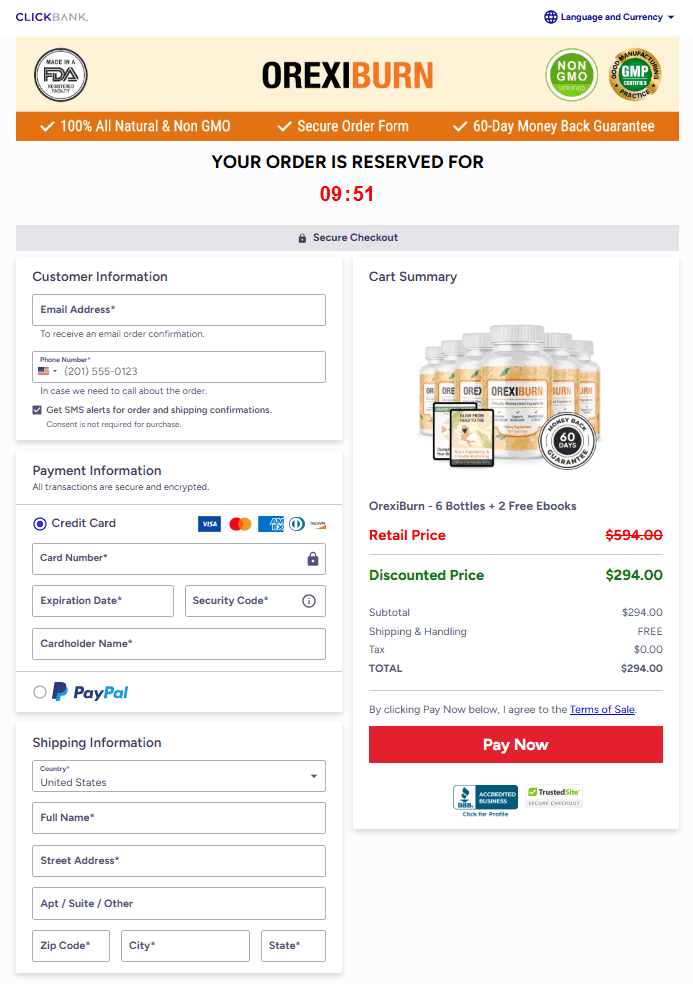Uncheck the SMS alerts checkbox

(x=37, y=410)
